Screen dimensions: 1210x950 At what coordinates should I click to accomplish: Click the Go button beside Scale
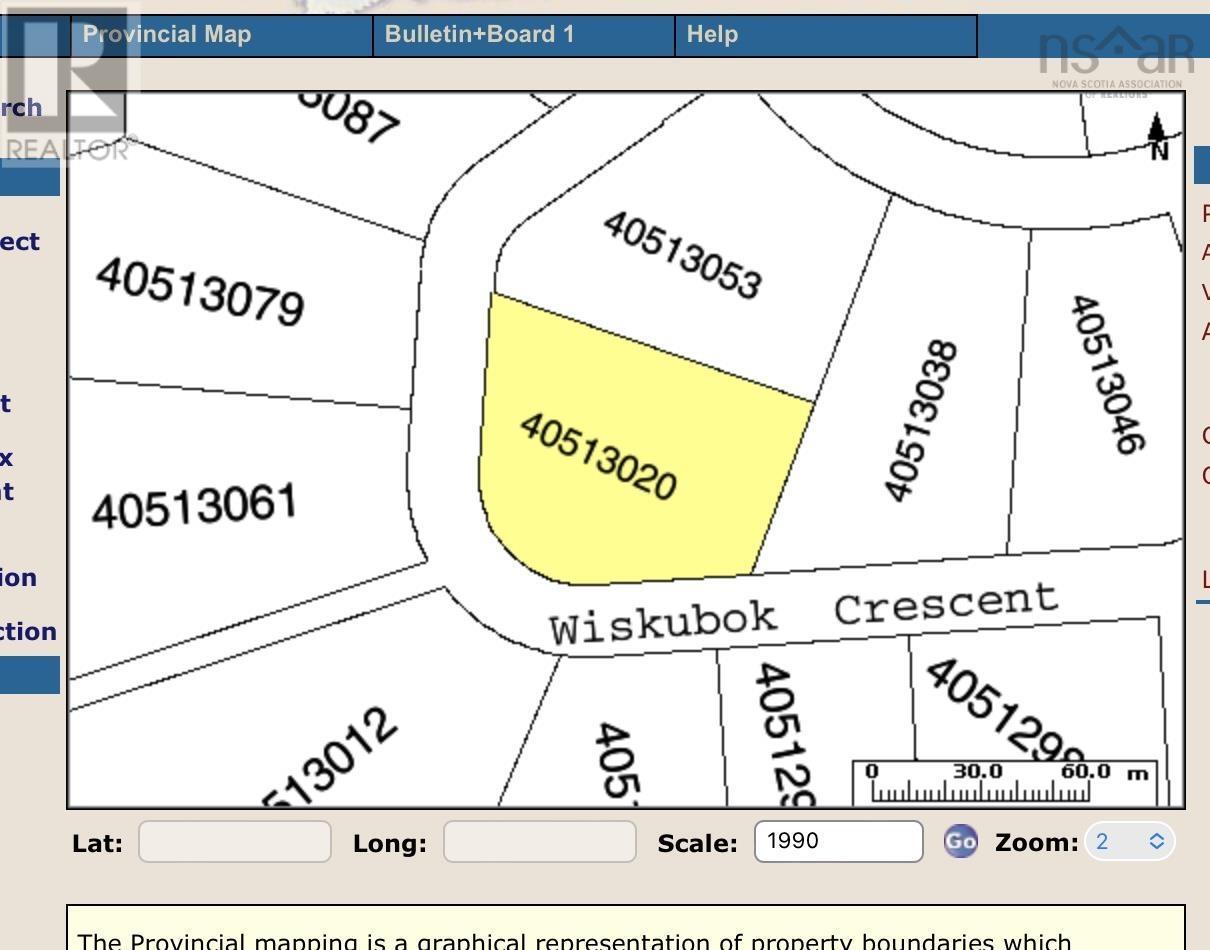(961, 842)
